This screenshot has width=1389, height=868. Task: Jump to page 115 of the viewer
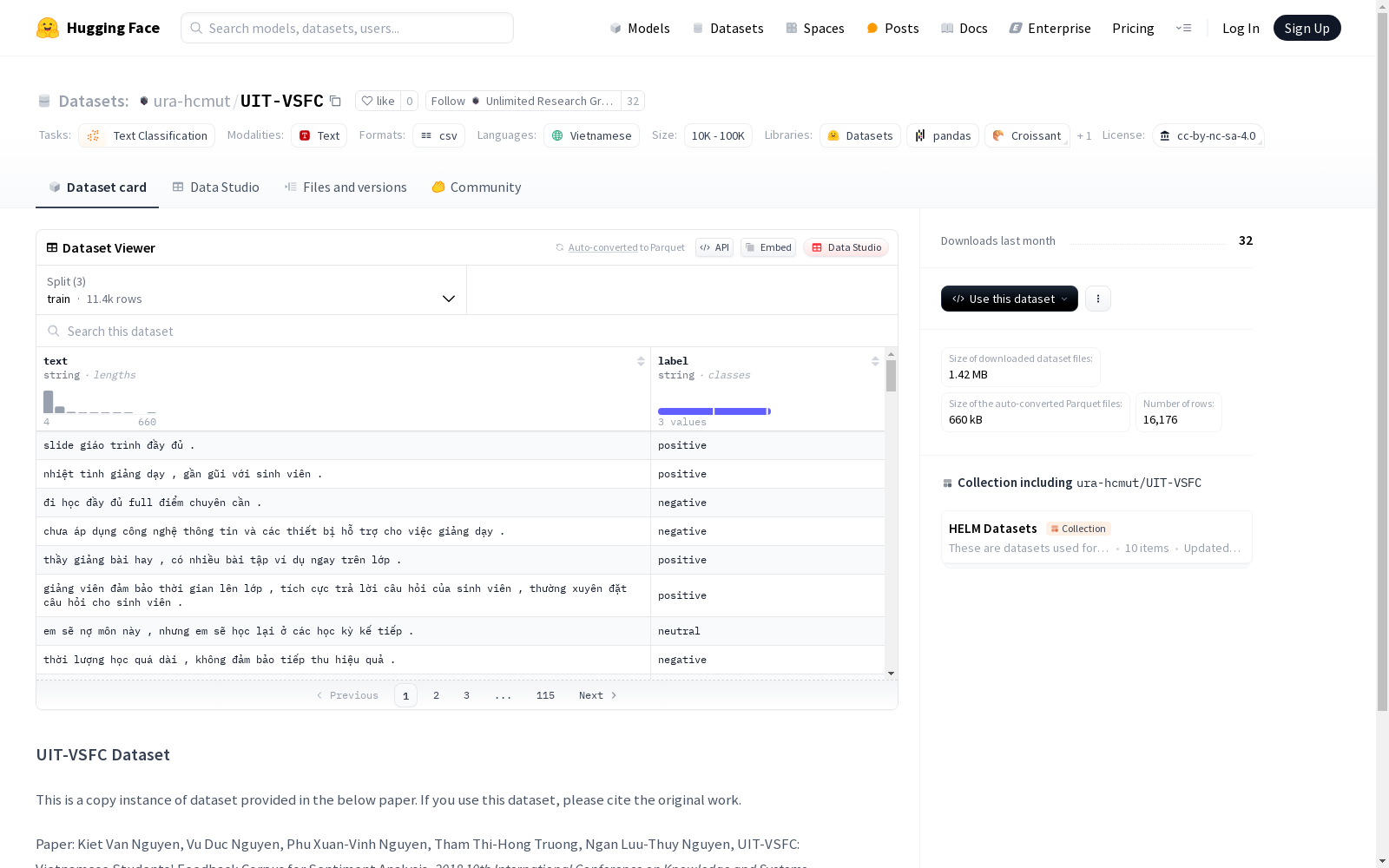click(545, 695)
